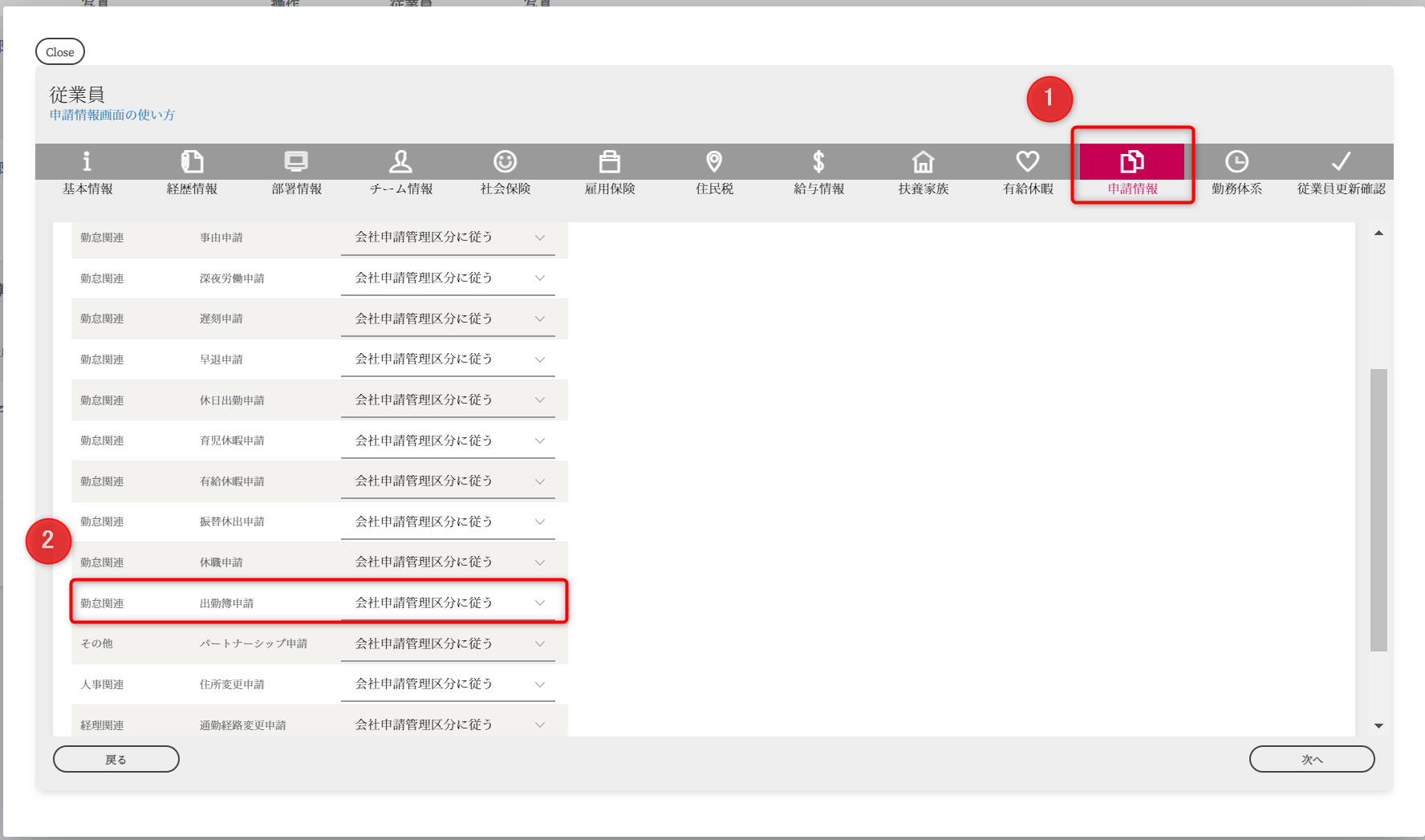Open the 給与情報 dollar icon
Viewport: 1425px width, 840px height.
(818, 161)
